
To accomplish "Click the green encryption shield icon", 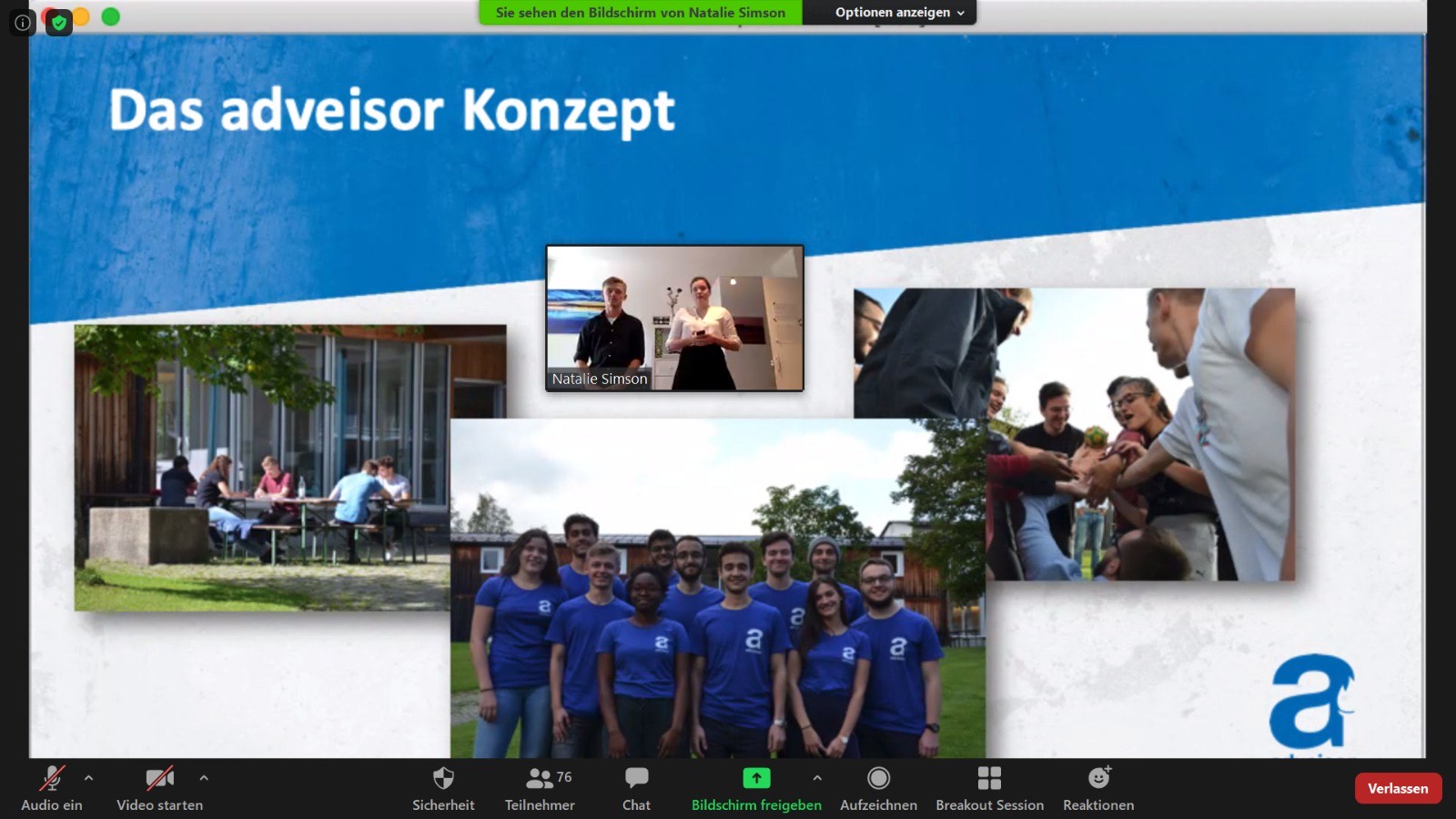I will point(59,23).
